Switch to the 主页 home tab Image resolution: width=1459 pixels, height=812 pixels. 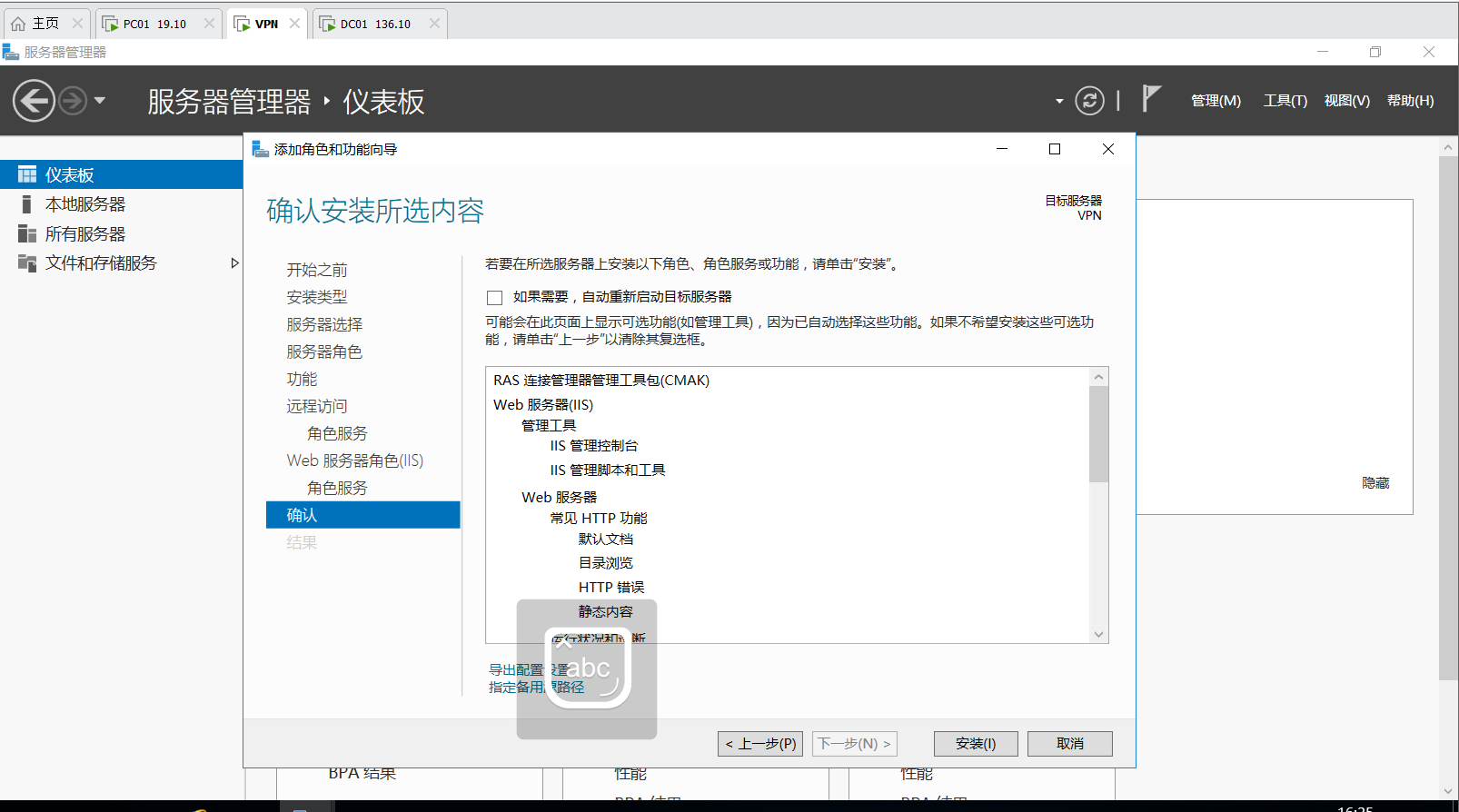pos(45,24)
